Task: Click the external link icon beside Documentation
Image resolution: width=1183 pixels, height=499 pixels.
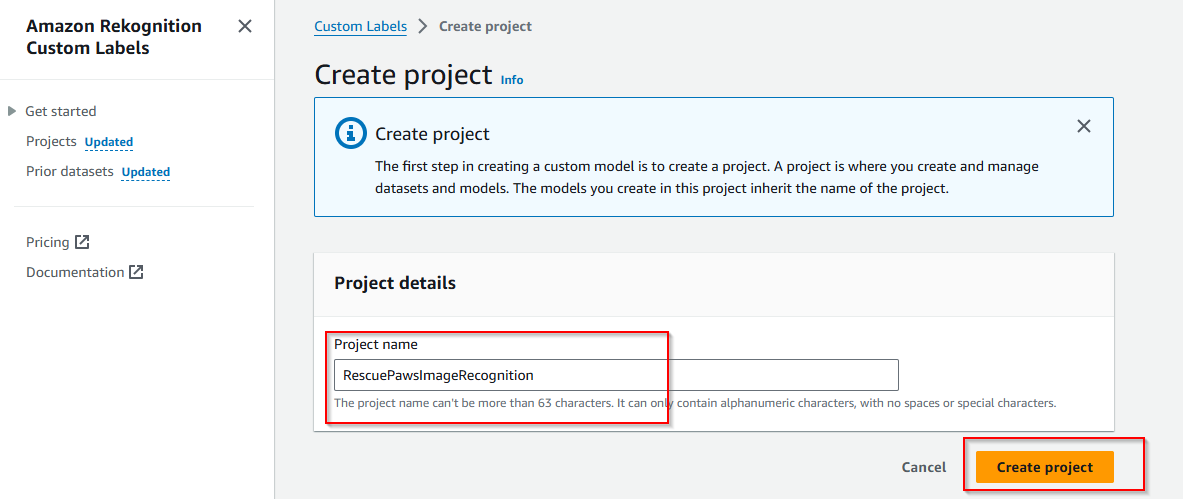Action: tap(136, 273)
